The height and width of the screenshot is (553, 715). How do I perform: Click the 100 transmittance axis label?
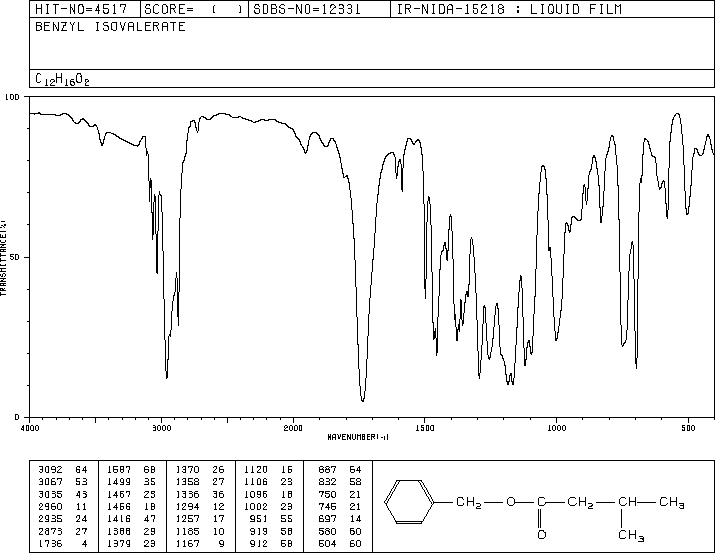[x=12, y=97]
